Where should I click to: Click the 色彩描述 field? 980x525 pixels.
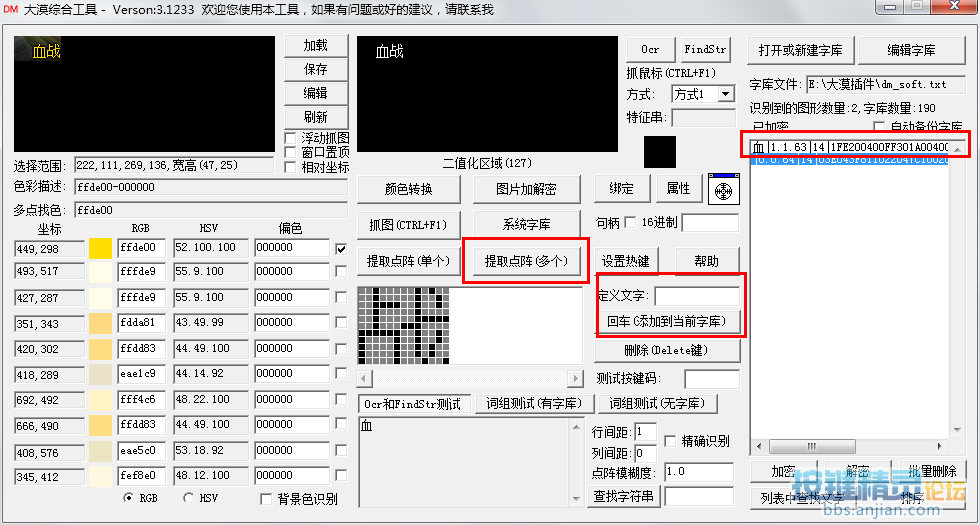pos(211,187)
